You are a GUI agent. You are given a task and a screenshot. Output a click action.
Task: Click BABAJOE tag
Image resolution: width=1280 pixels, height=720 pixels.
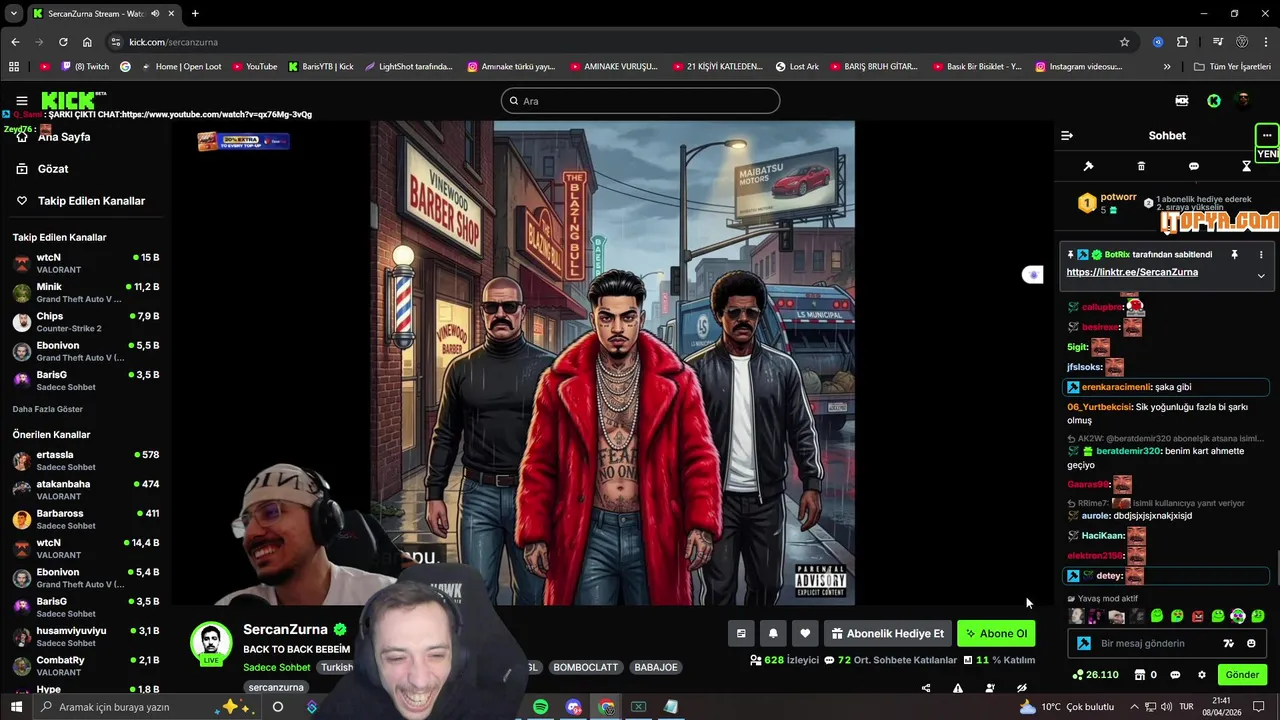[656, 667]
